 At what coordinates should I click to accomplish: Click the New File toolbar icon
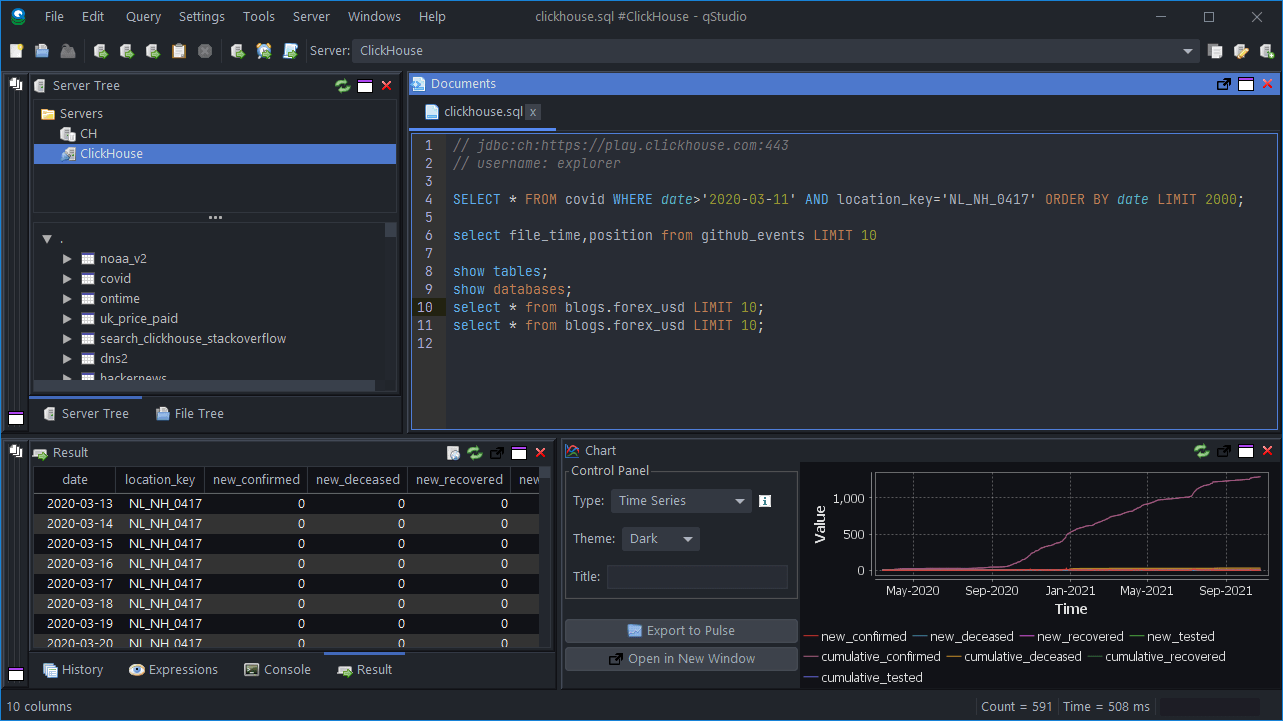click(15, 50)
